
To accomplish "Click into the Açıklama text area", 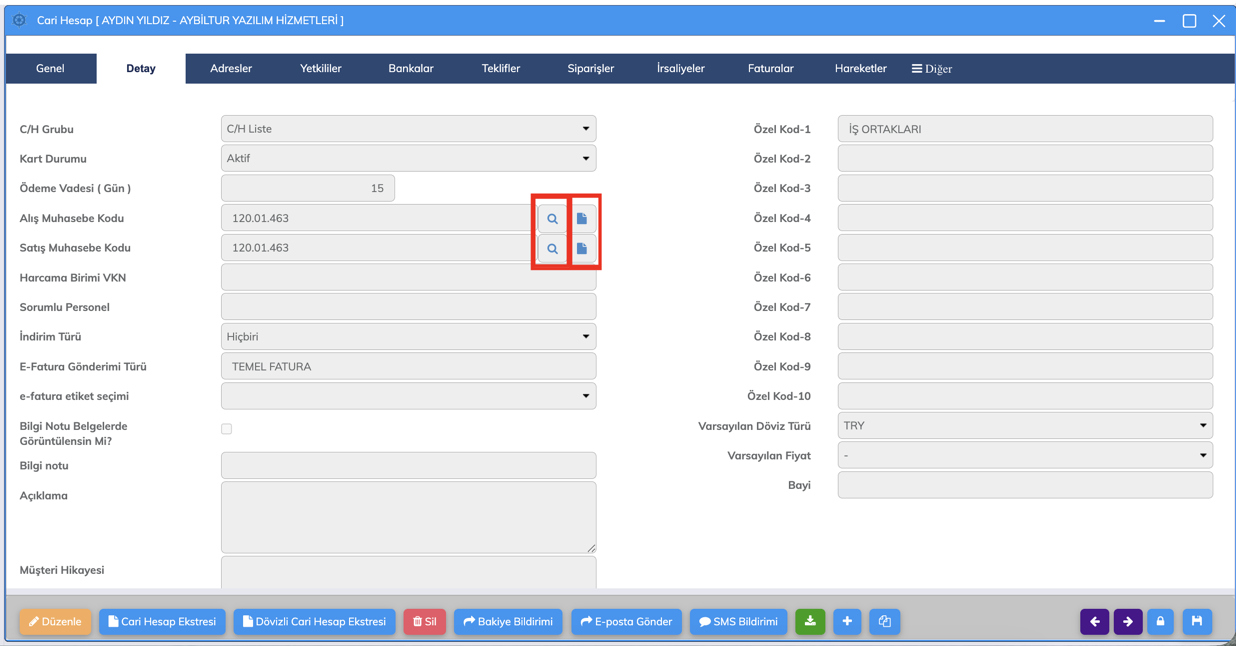I will coord(408,517).
